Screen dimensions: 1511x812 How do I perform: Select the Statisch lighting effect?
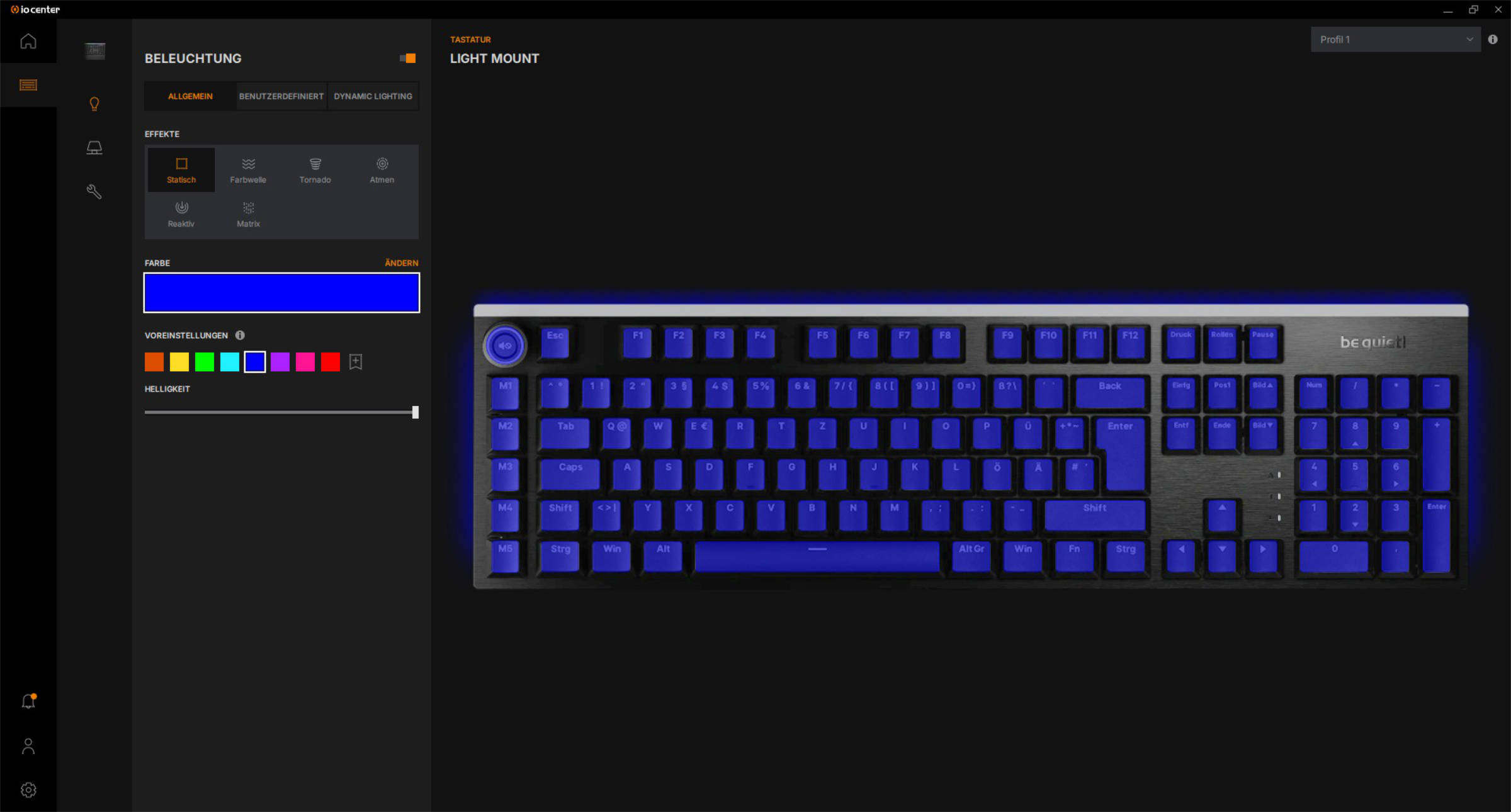pyautogui.click(x=181, y=170)
